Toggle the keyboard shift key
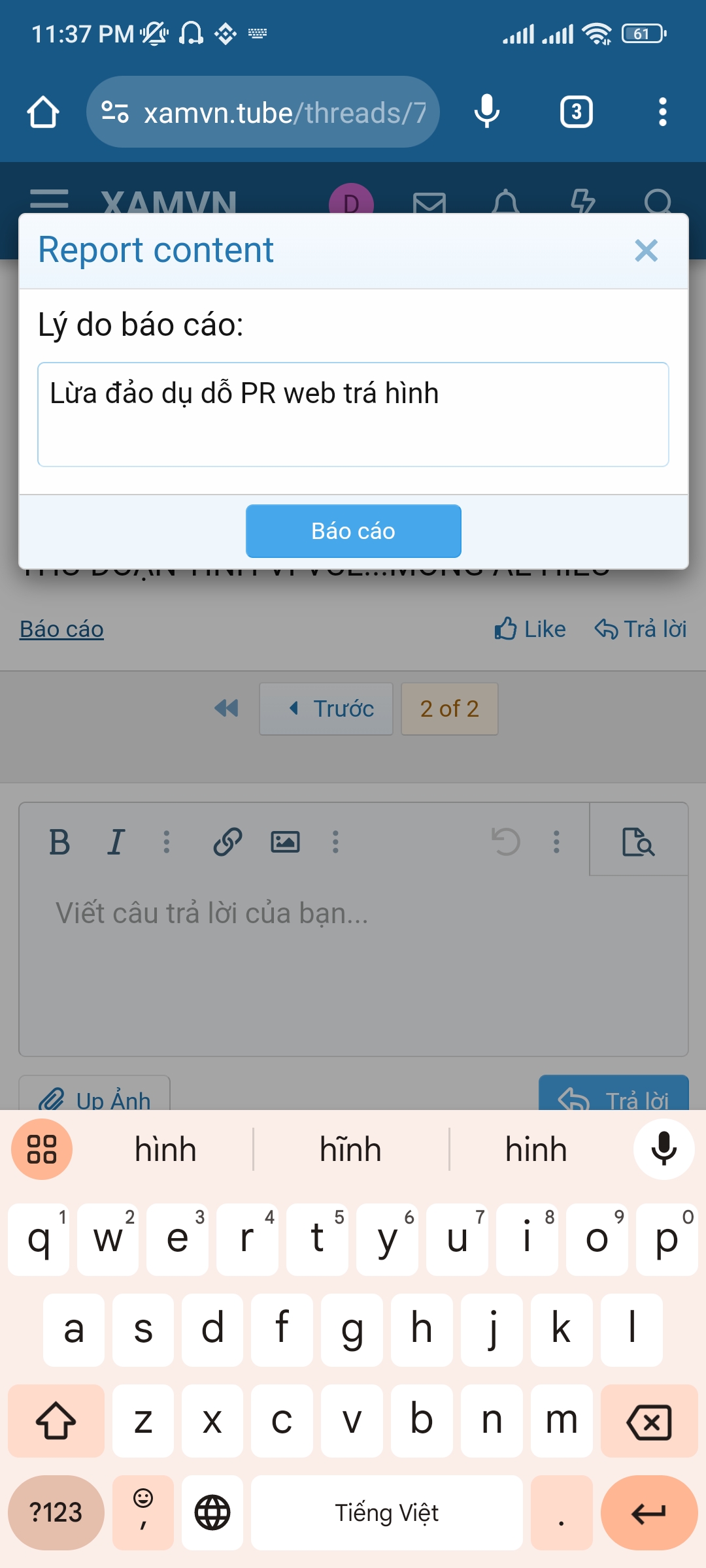This screenshot has height=1568, width=706. 56,1420
